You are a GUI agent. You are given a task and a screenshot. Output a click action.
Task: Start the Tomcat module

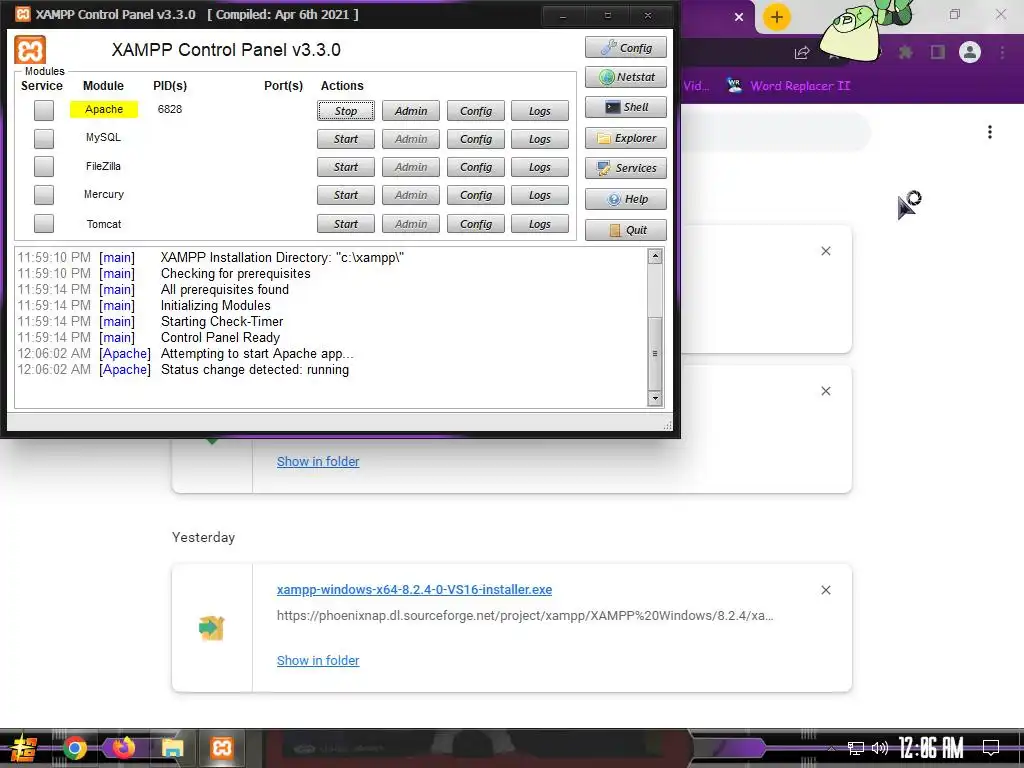coord(345,224)
